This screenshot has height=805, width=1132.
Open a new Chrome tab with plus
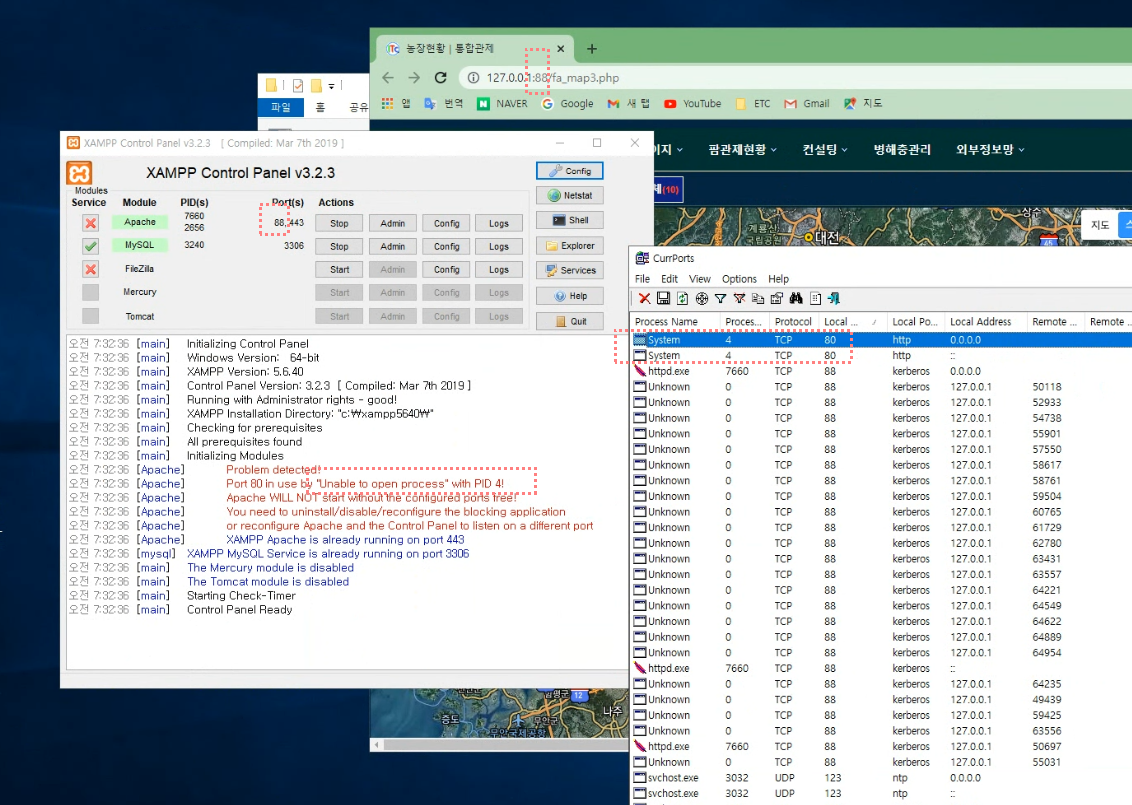pos(592,48)
